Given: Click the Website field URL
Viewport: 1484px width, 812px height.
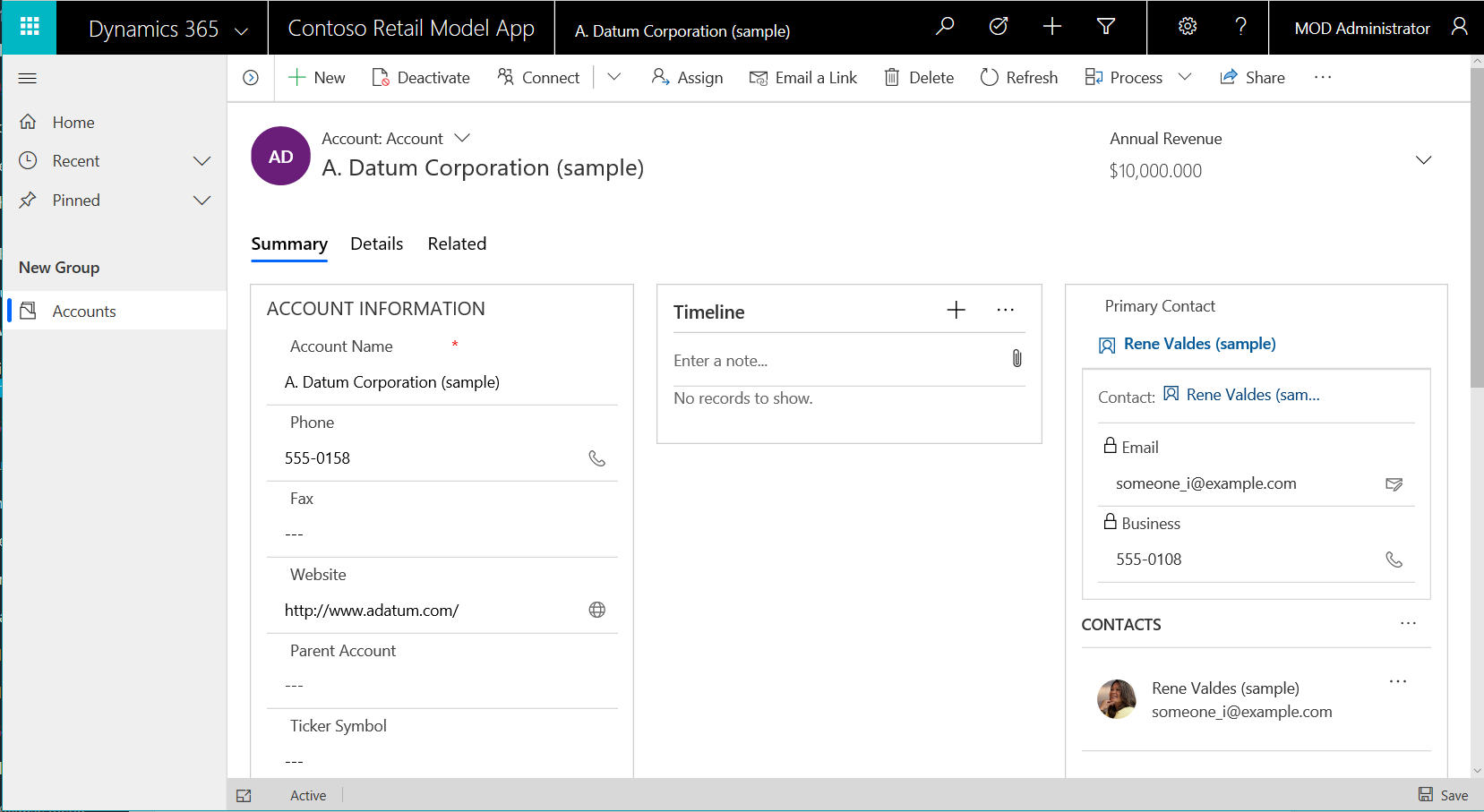Looking at the screenshot, I should pos(372,611).
